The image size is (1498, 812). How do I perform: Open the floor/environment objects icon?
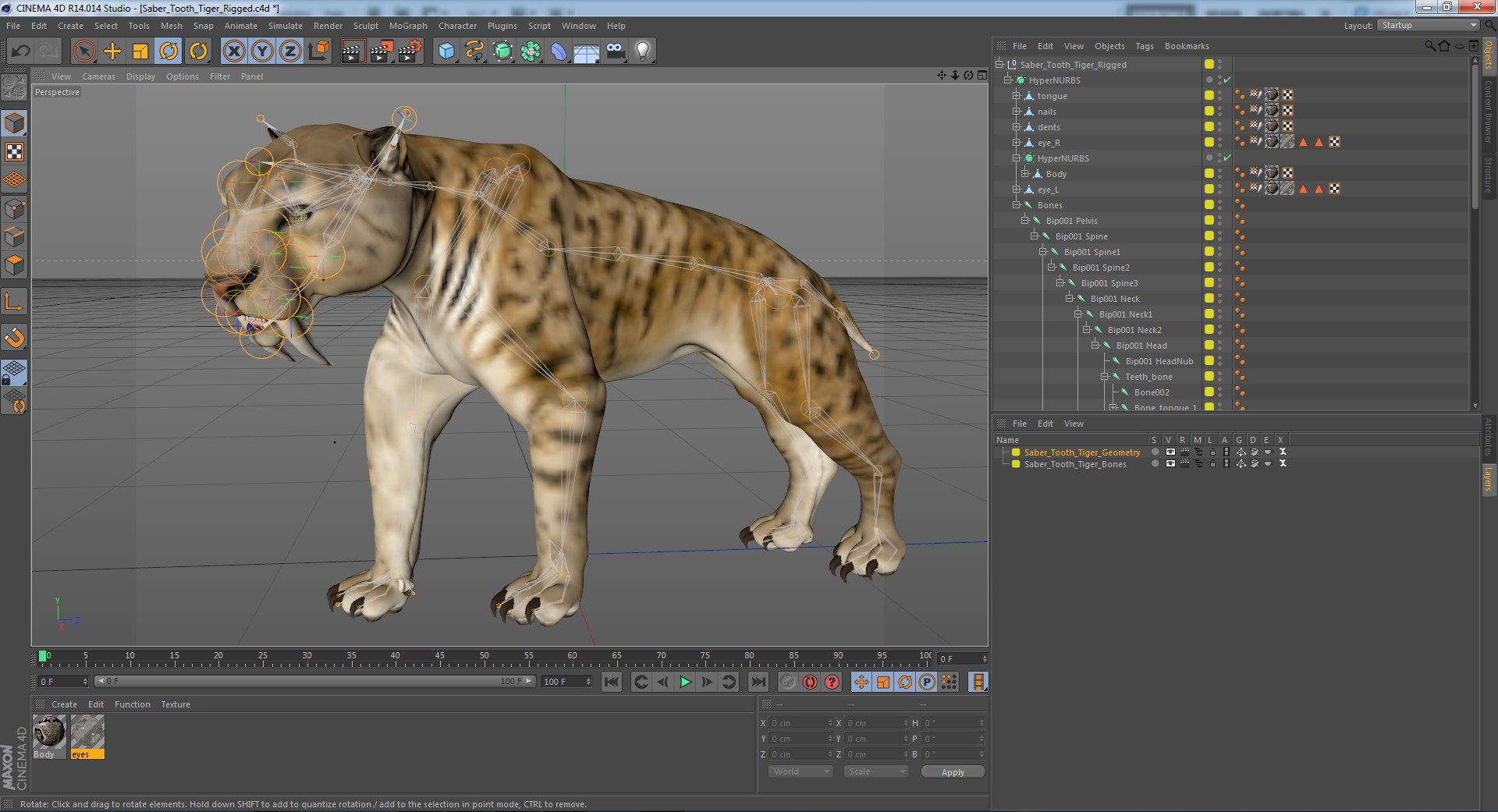click(587, 51)
